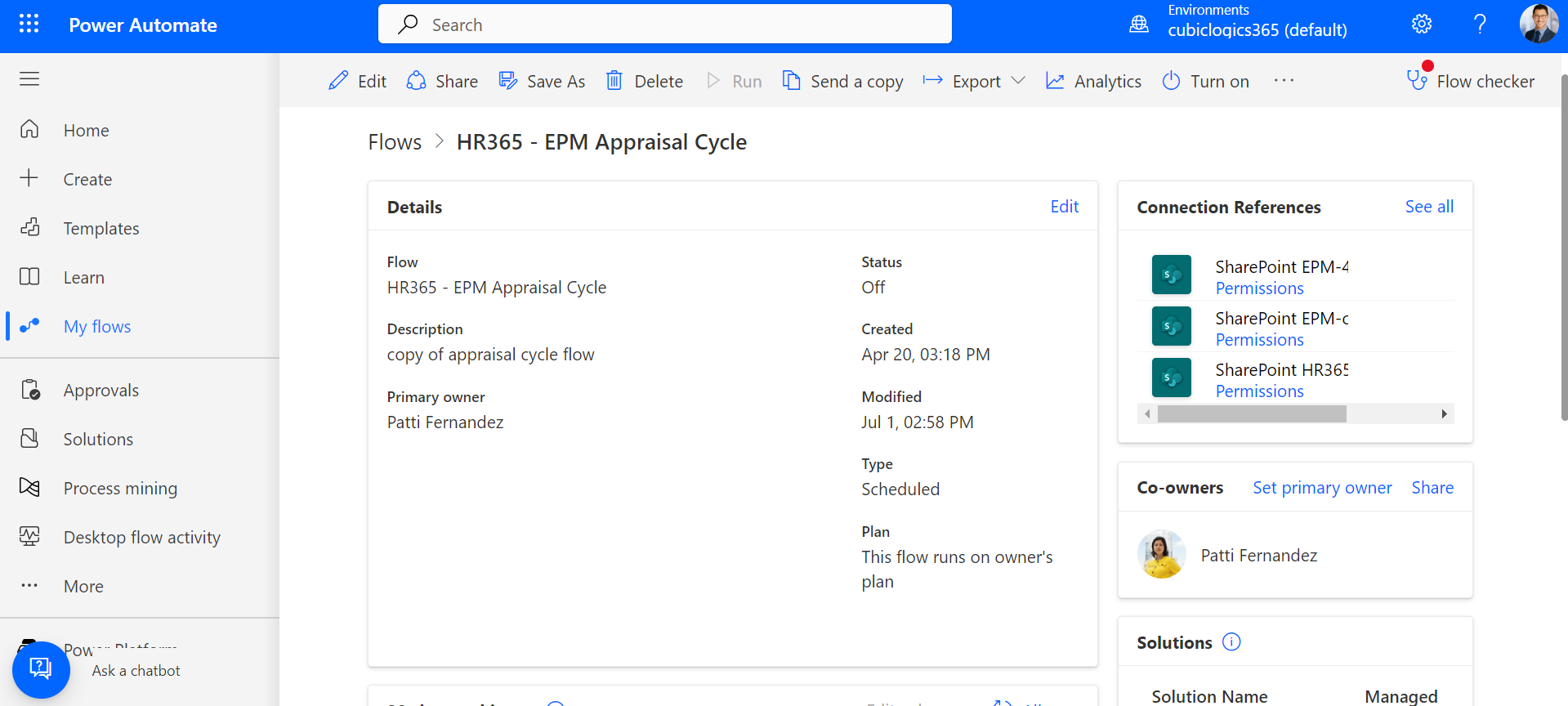Click the Home house icon
Image resolution: width=1568 pixels, height=706 pixels.
(x=29, y=129)
